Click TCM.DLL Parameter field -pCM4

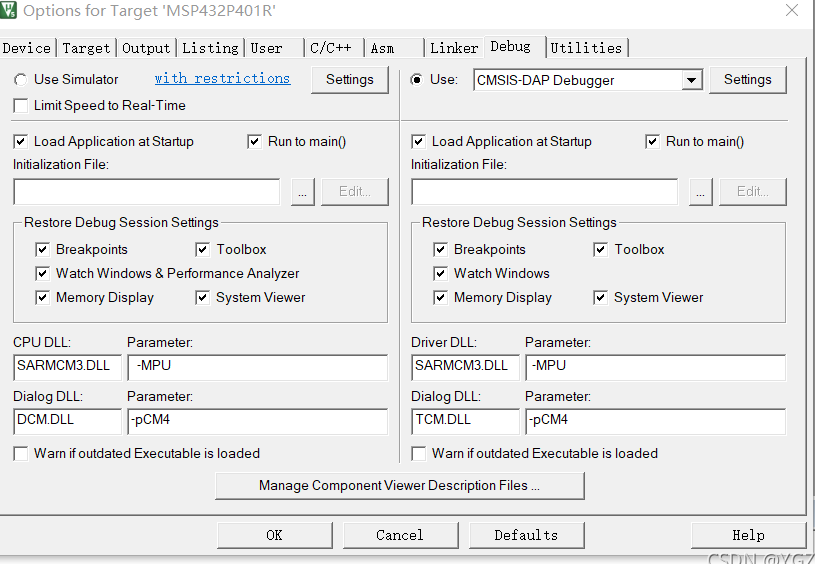coord(656,421)
